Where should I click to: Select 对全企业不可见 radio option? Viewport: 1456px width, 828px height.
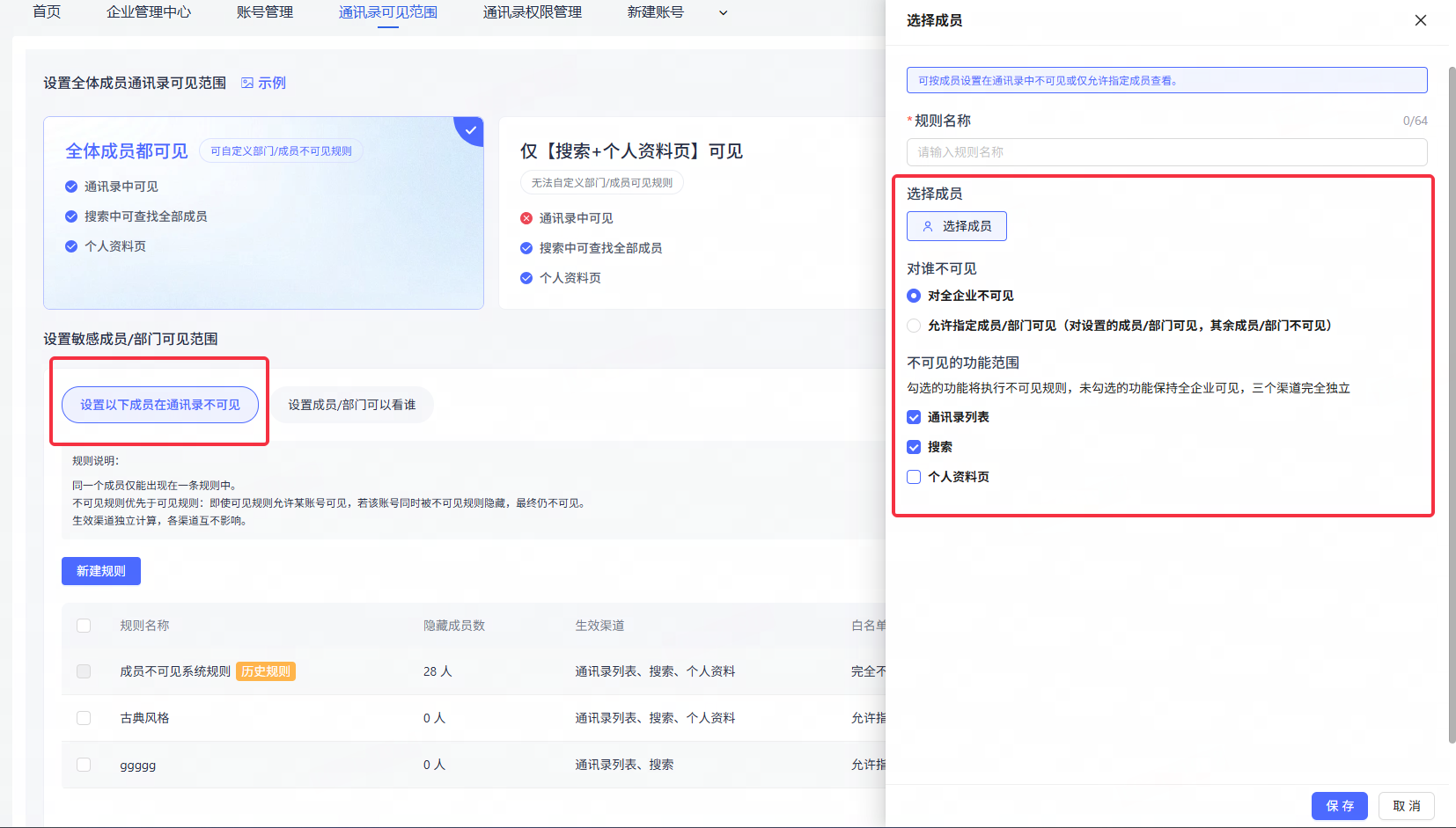tap(914, 296)
